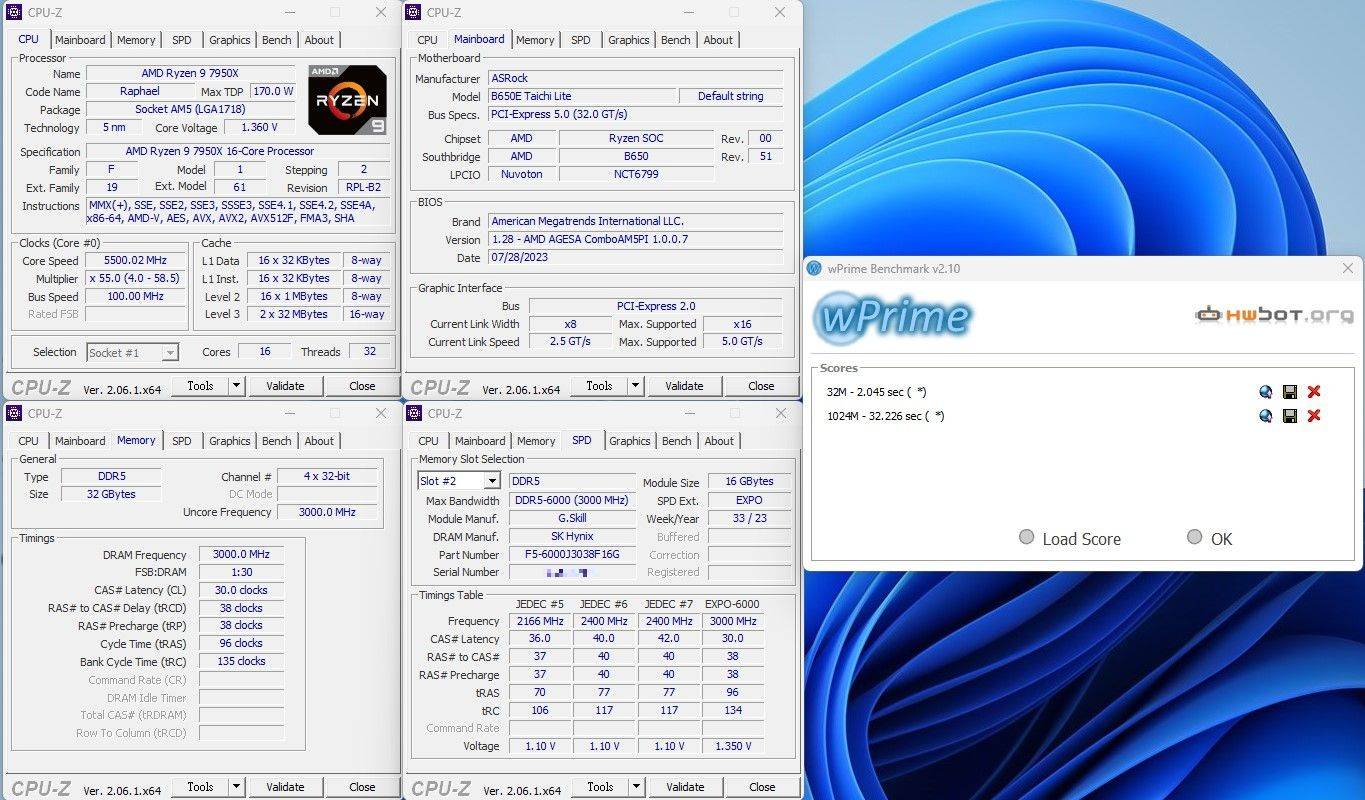Save the 32M score with the floppy icon
Viewport: 1365px width, 800px height.
click(x=1289, y=392)
